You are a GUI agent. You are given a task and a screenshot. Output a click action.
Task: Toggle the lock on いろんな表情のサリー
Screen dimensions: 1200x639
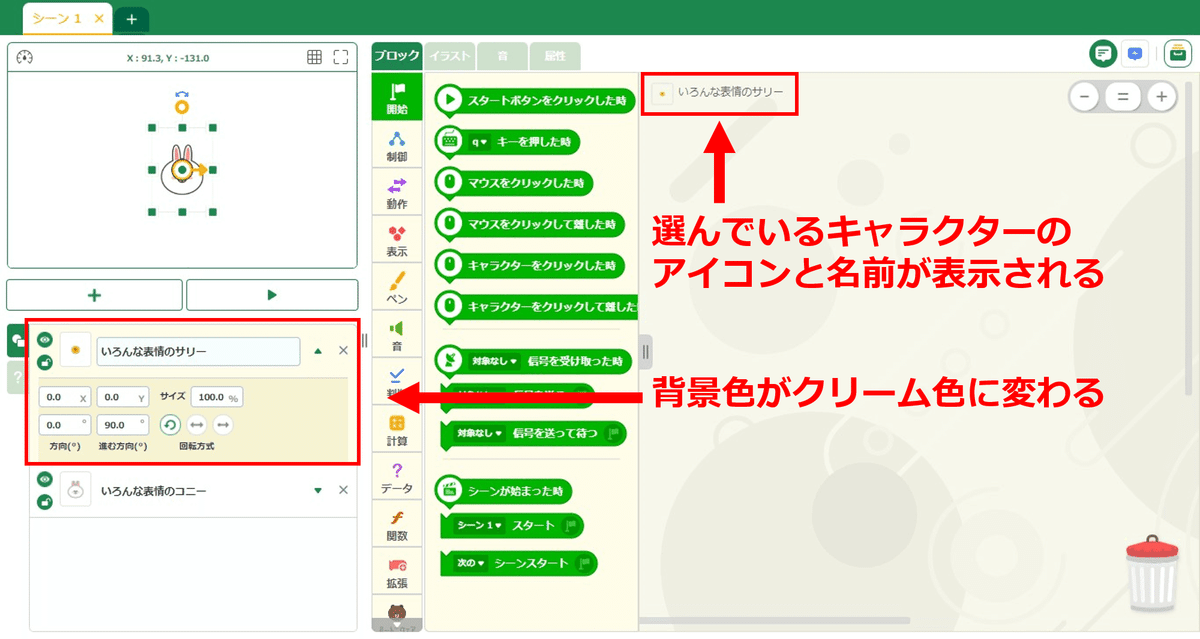[45, 362]
